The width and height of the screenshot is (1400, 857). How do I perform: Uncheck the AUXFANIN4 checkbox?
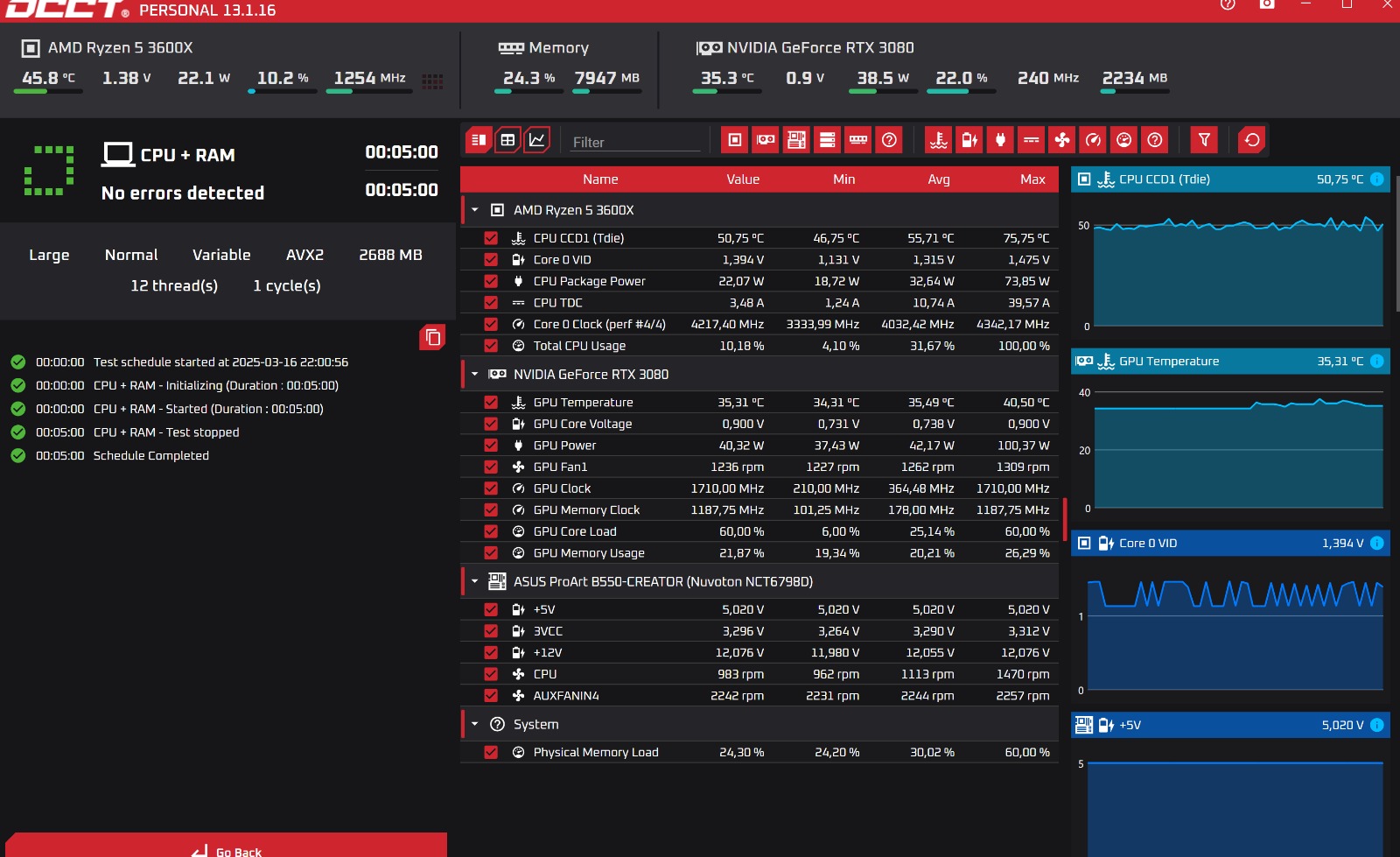491,696
